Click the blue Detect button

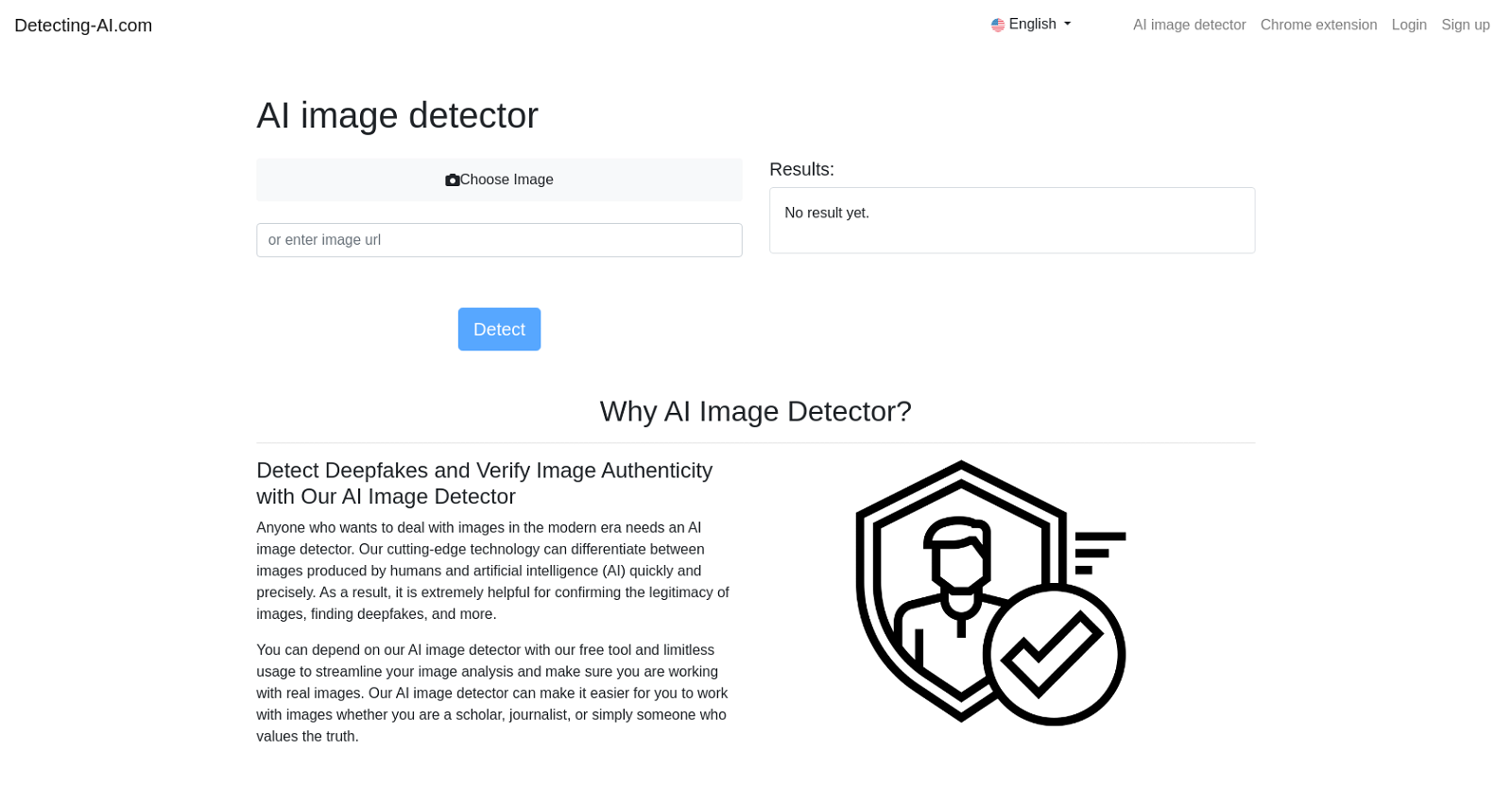tap(499, 329)
